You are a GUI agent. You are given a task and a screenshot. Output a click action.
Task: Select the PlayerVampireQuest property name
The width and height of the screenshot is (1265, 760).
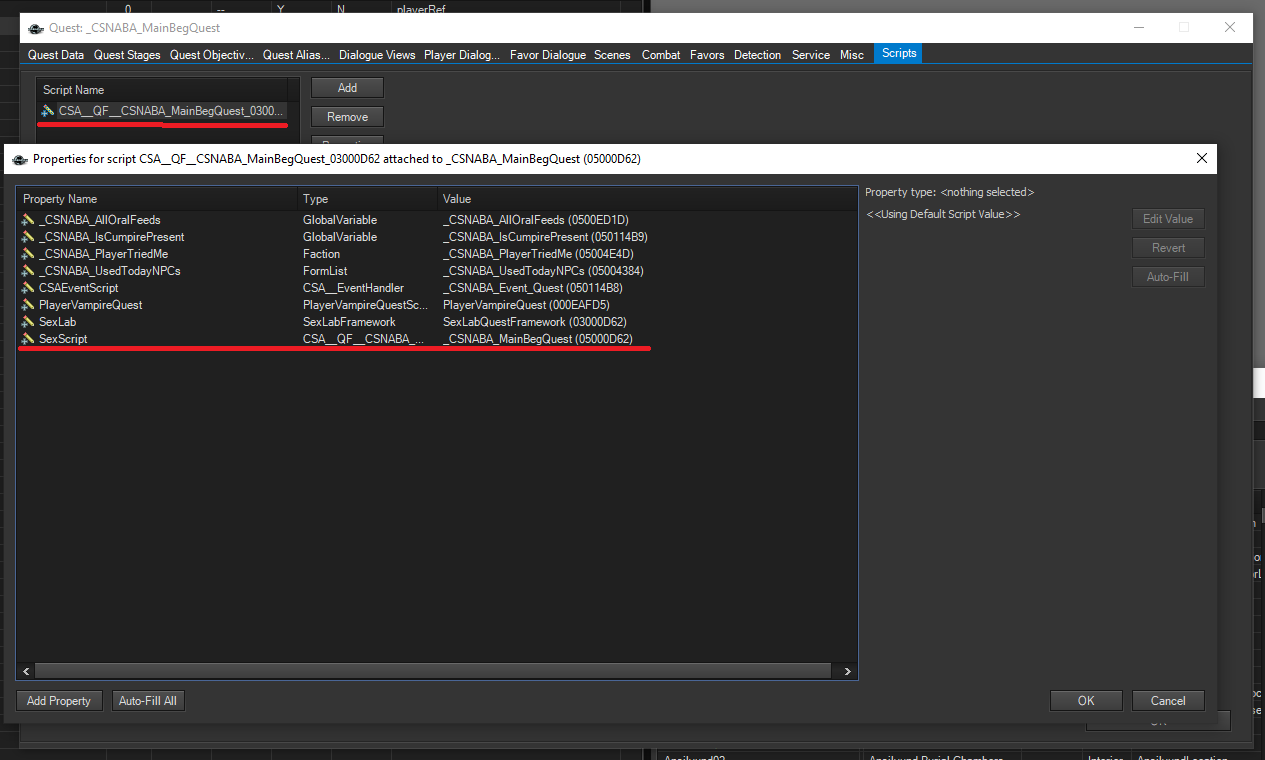coord(90,305)
